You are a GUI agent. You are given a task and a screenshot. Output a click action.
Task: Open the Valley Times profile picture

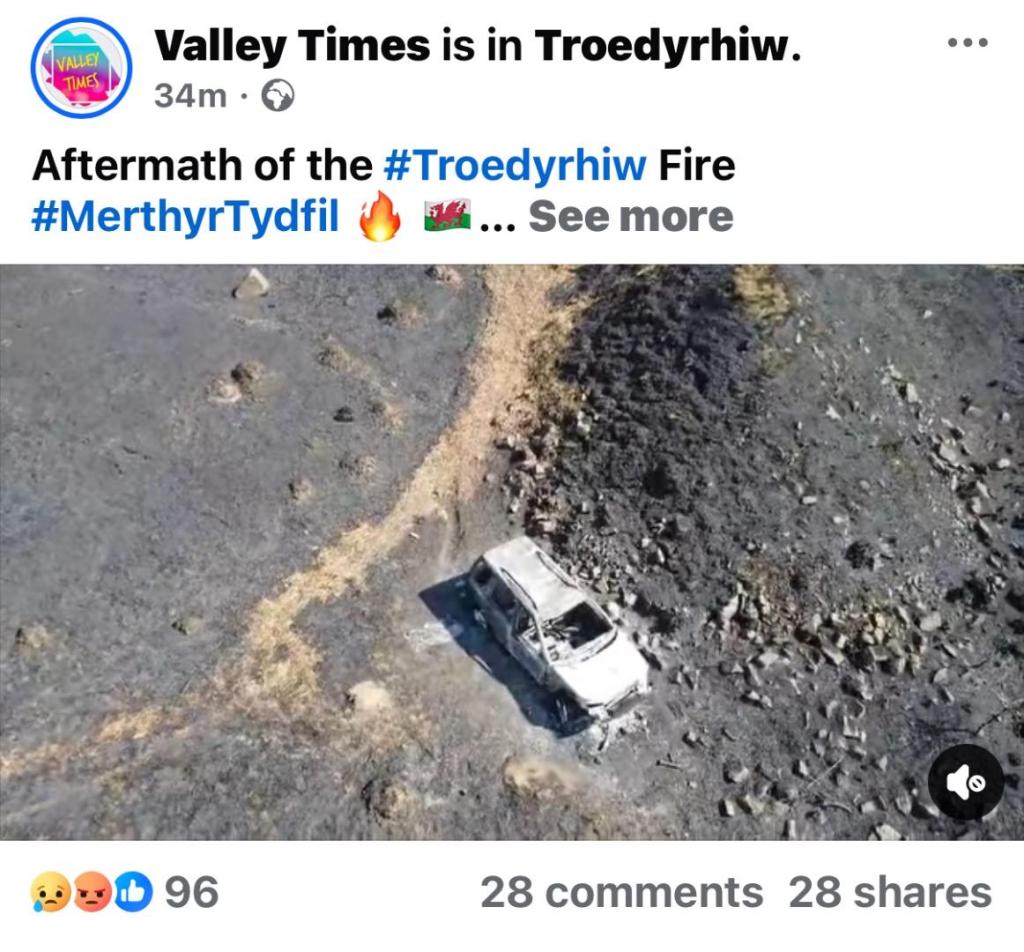82,68
